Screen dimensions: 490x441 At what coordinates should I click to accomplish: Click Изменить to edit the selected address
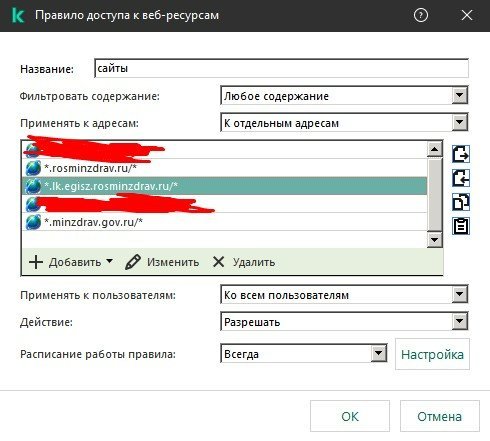(x=162, y=262)
